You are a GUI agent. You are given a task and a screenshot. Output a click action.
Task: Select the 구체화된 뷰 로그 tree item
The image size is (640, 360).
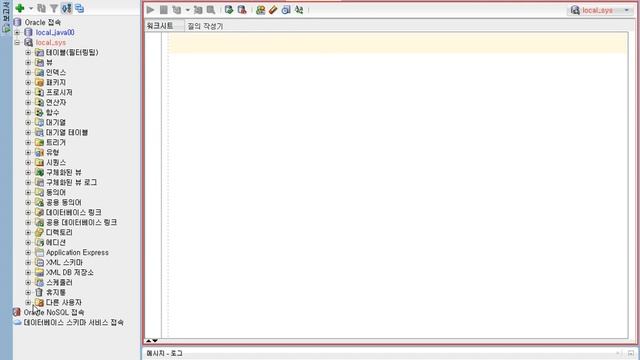coord(71,182)
